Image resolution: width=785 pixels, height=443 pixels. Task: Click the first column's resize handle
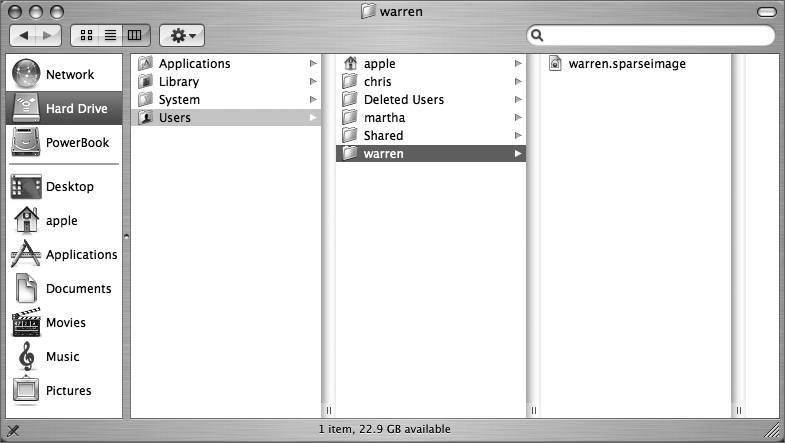click(x=328, y=410)
